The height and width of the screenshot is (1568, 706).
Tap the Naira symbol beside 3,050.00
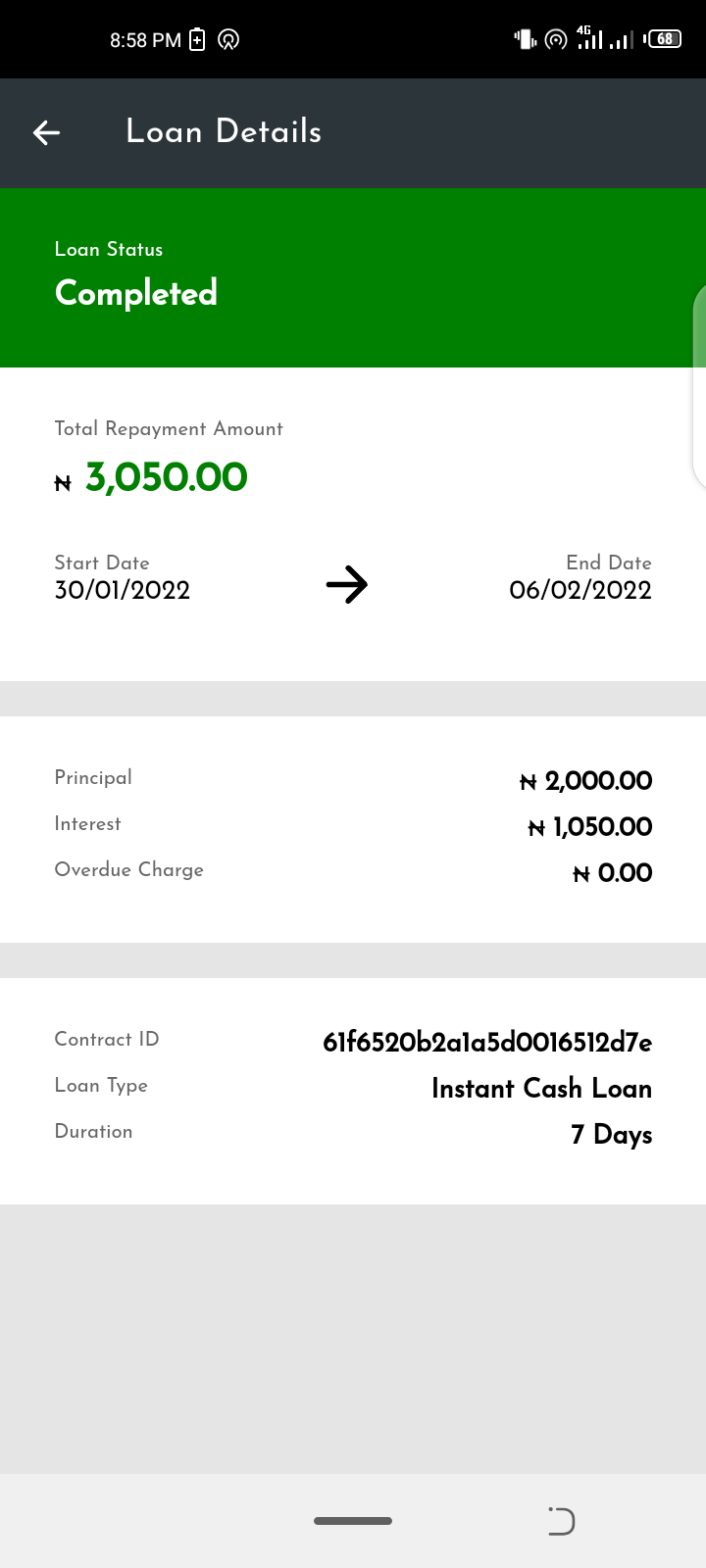pyautogui.click(x=63, y=482)
